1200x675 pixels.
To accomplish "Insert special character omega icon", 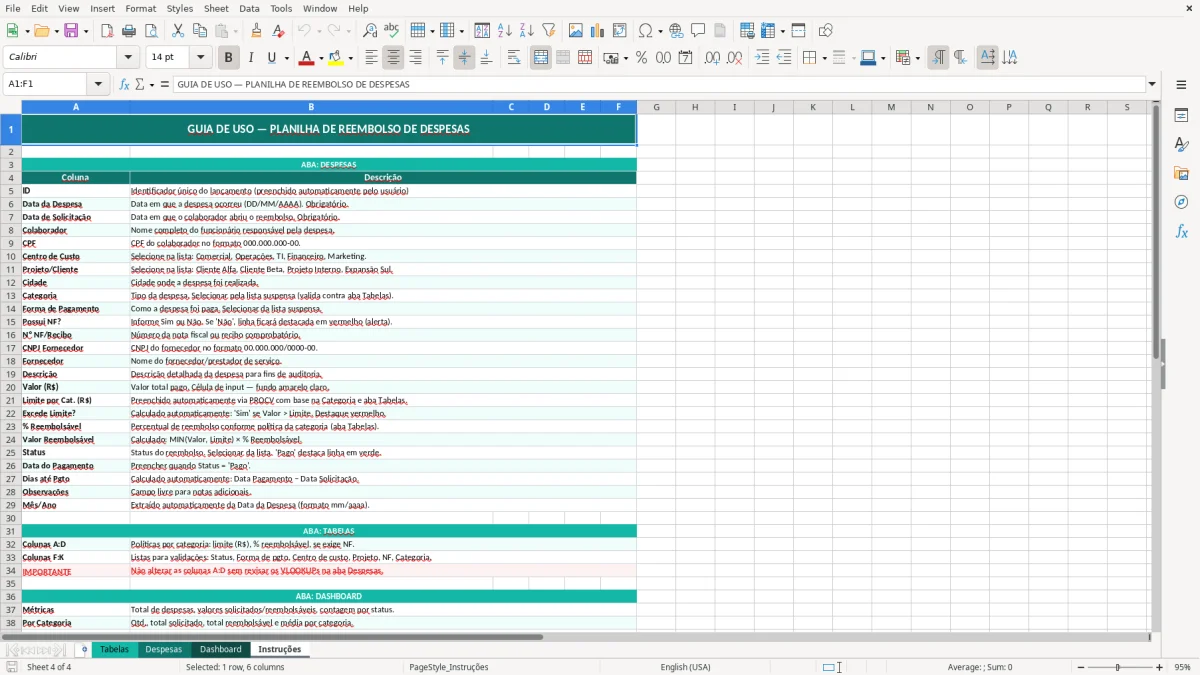I will pos(645,31).
